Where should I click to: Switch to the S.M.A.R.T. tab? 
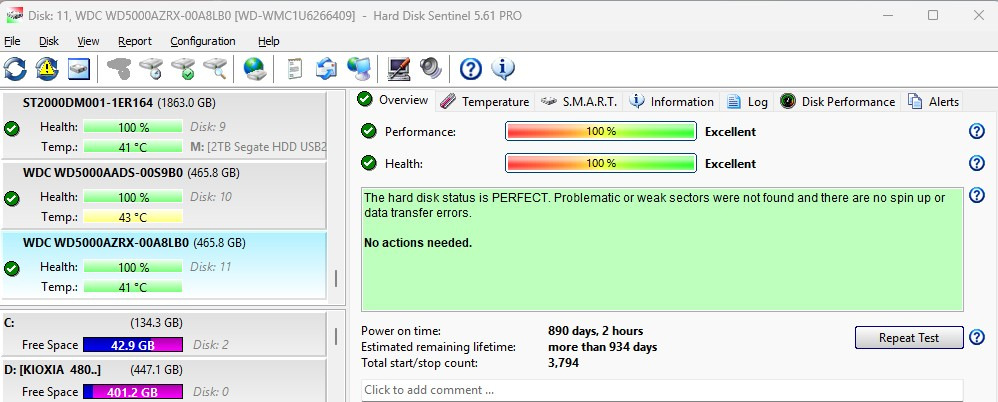click(580, 101)
